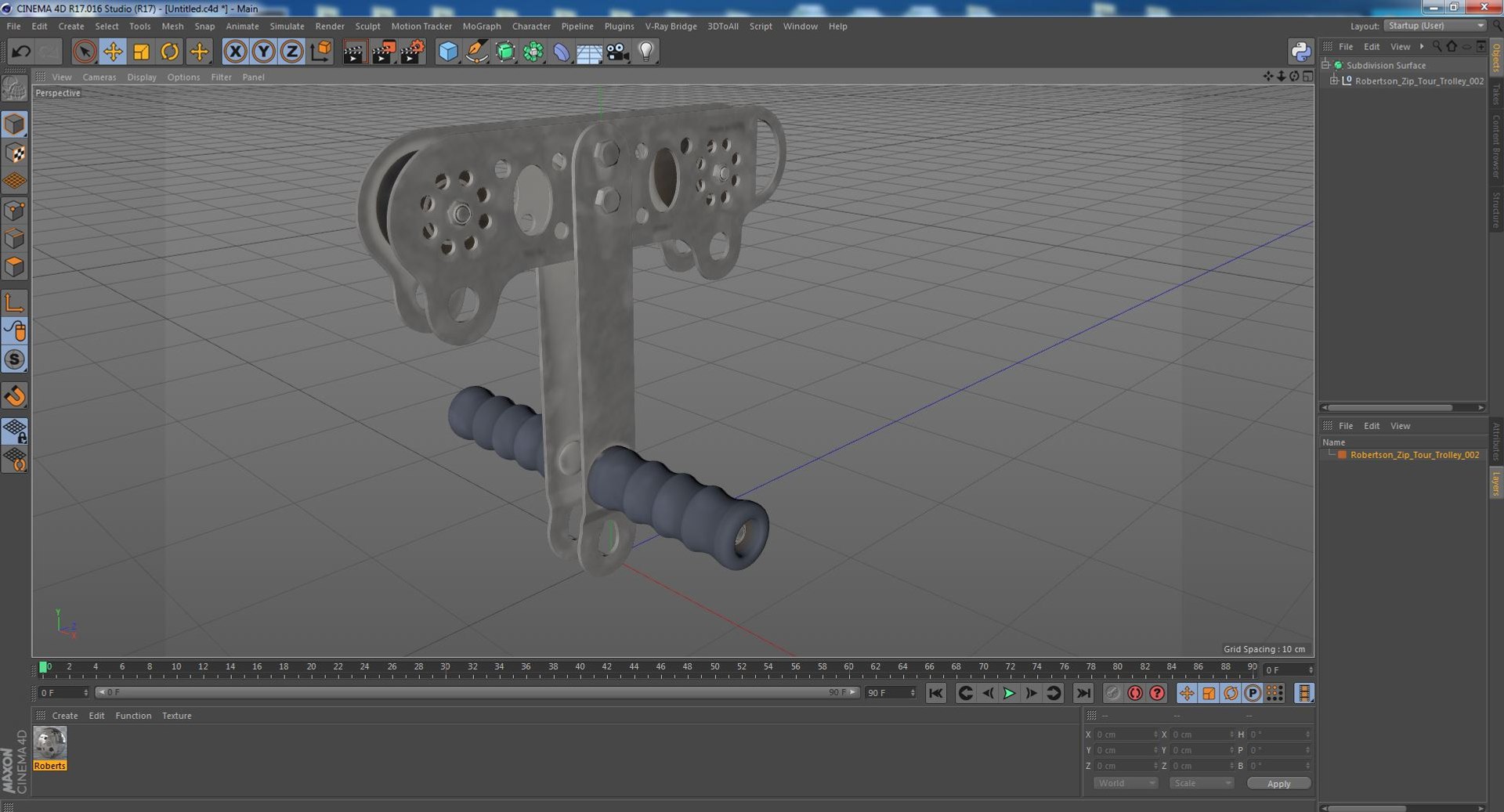Open the Coordinate System toggle icon
The width and height of the screenshot is (1504, 812).
[x=320, y=52]
